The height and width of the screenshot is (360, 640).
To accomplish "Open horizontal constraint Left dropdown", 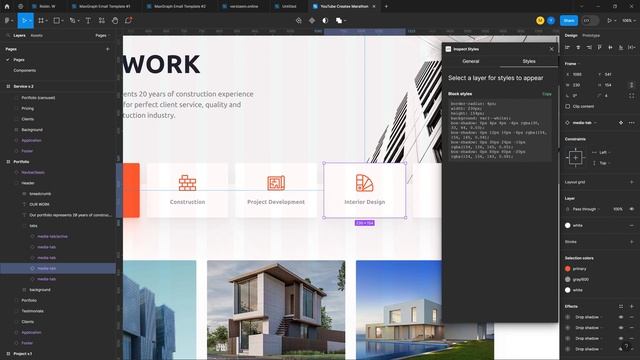I will coord(604,152).
